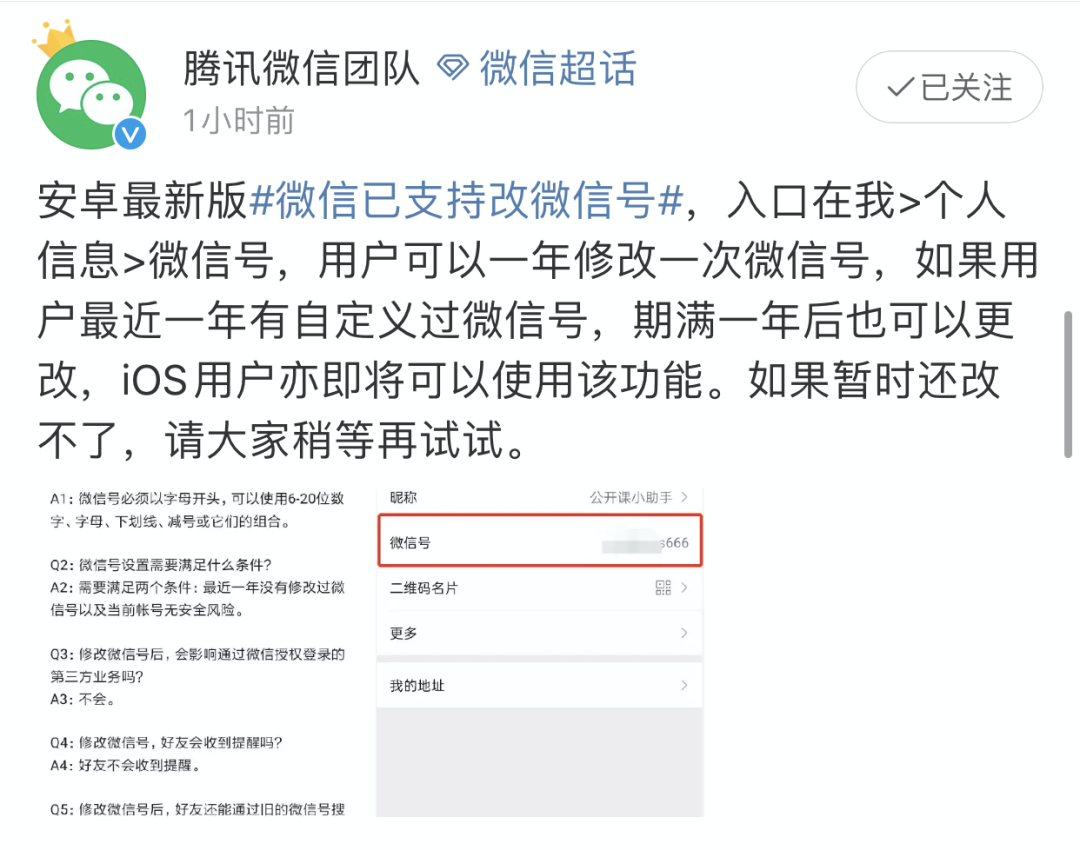Image resolution: width=1080 pixels, height=850 pixels.
Task: Select the 更多 menu row
Action: [x=539, y=633]
